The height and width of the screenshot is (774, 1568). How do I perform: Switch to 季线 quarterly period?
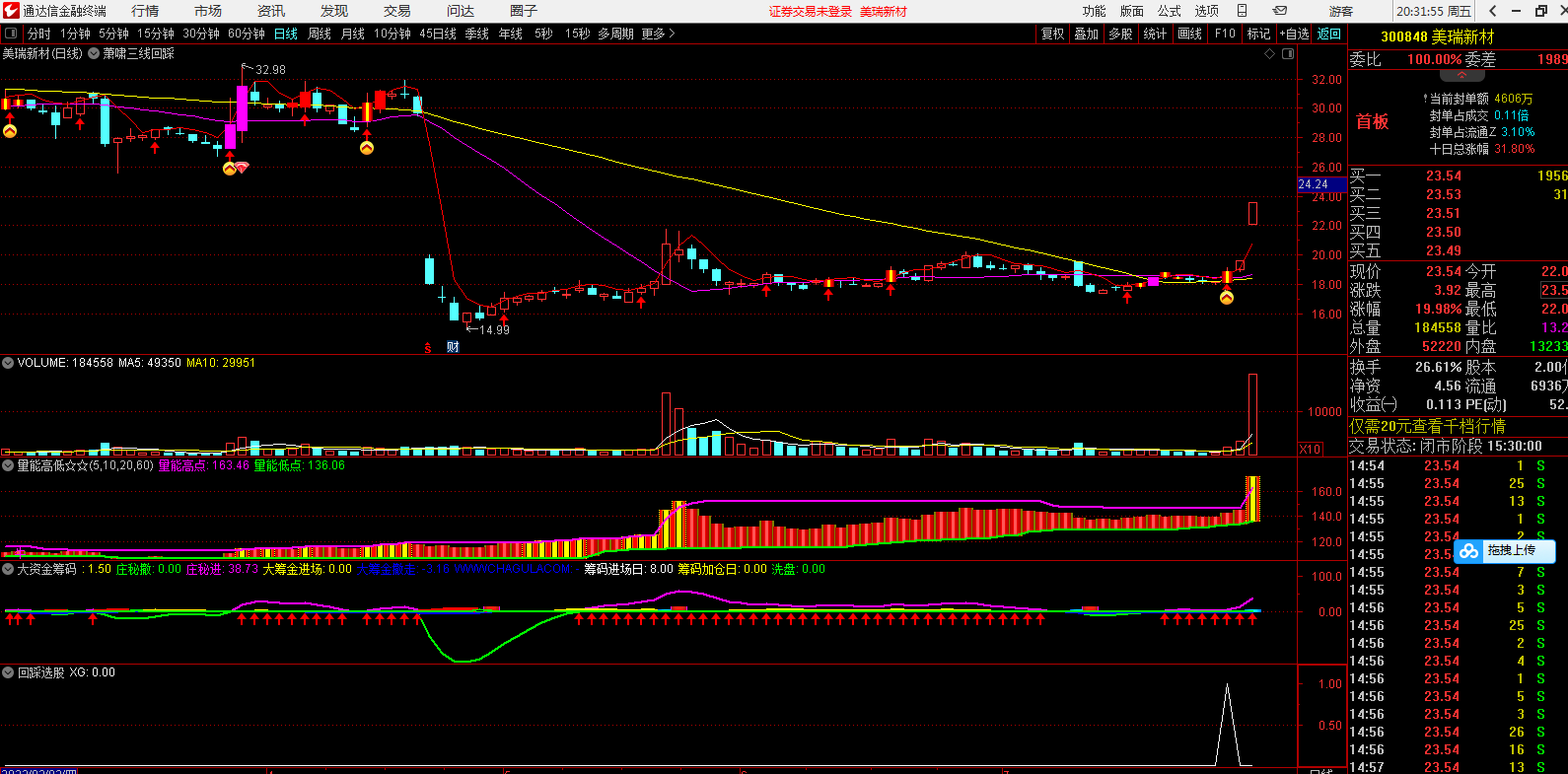[x=477, y=34]
